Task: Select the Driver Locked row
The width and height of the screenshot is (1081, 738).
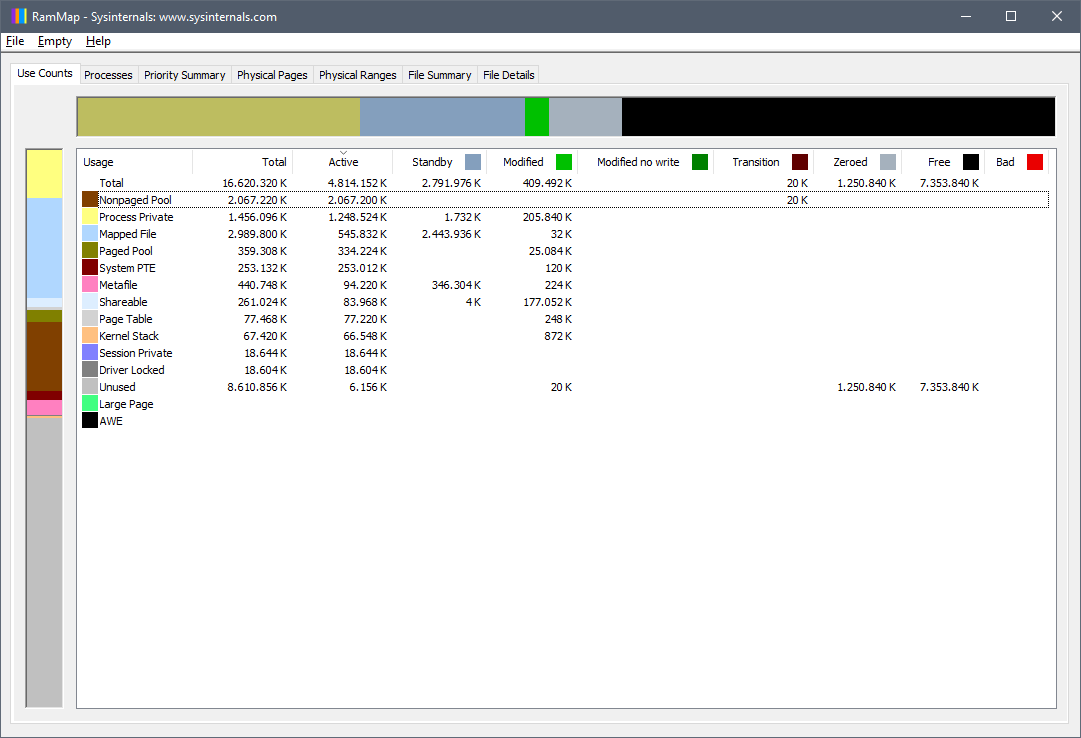Action: pos(563,370)
